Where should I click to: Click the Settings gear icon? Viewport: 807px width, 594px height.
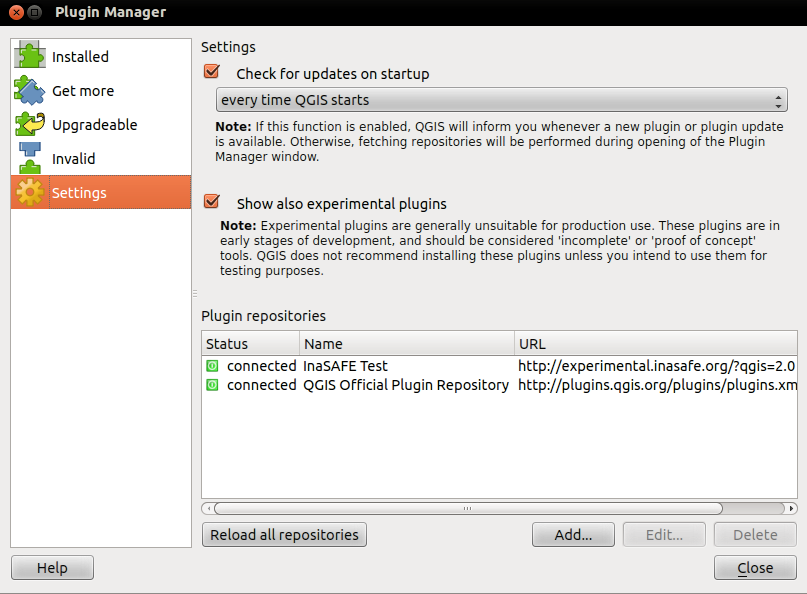point(29,192)
